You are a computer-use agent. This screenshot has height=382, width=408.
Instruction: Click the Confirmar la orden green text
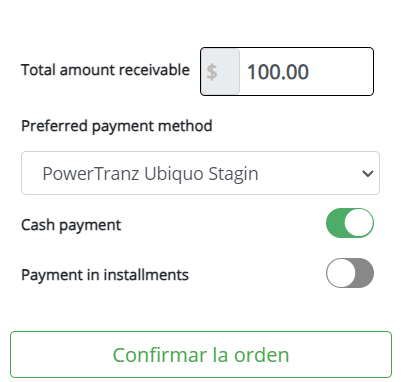point(201,355)
